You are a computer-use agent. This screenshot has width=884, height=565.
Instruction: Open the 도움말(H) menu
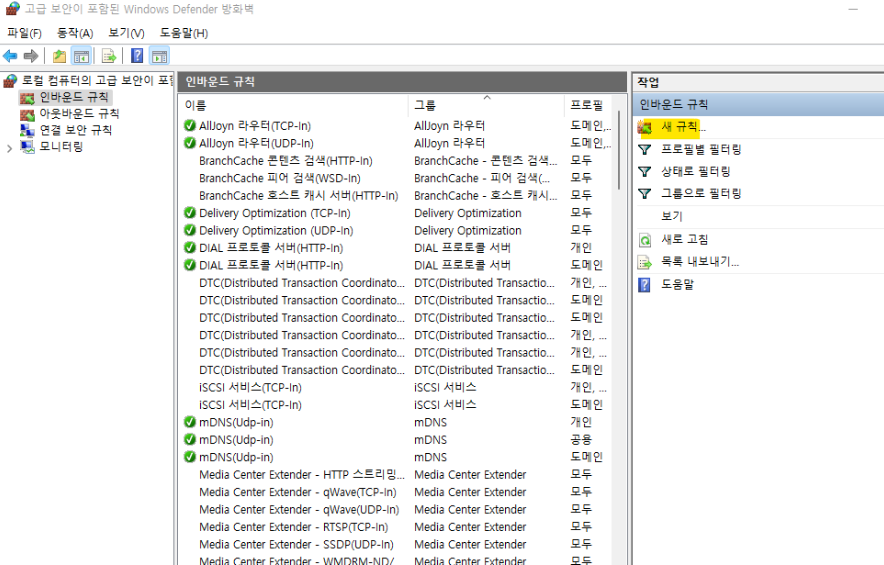click(x=184, y=33)
